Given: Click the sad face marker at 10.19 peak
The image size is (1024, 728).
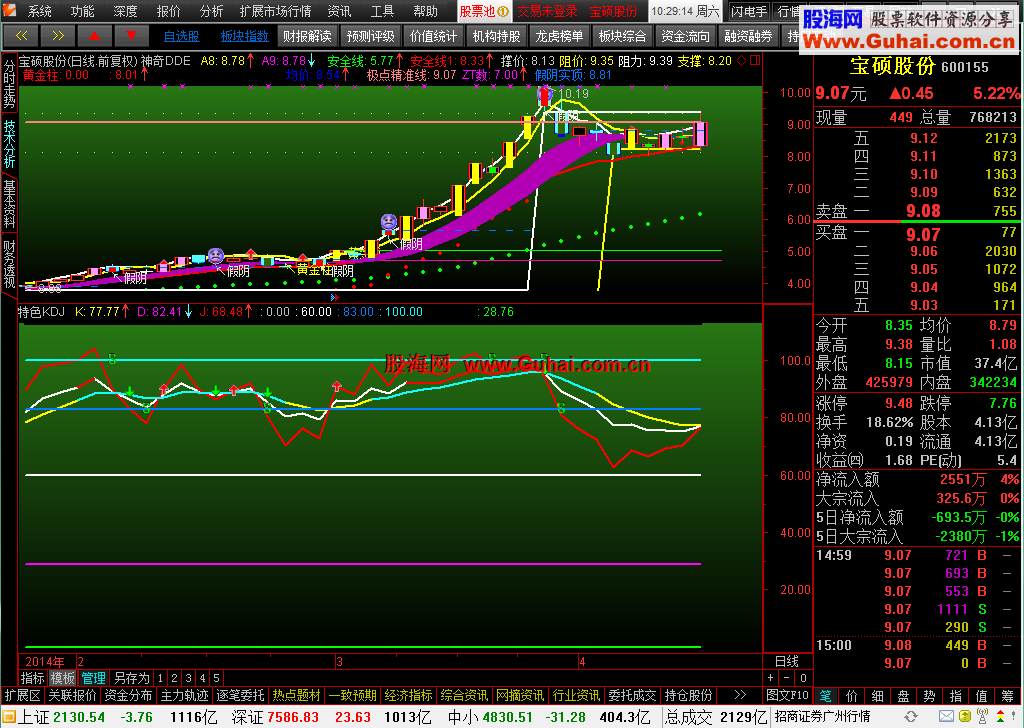Looking at the screenshot, I should coord(544,95).
